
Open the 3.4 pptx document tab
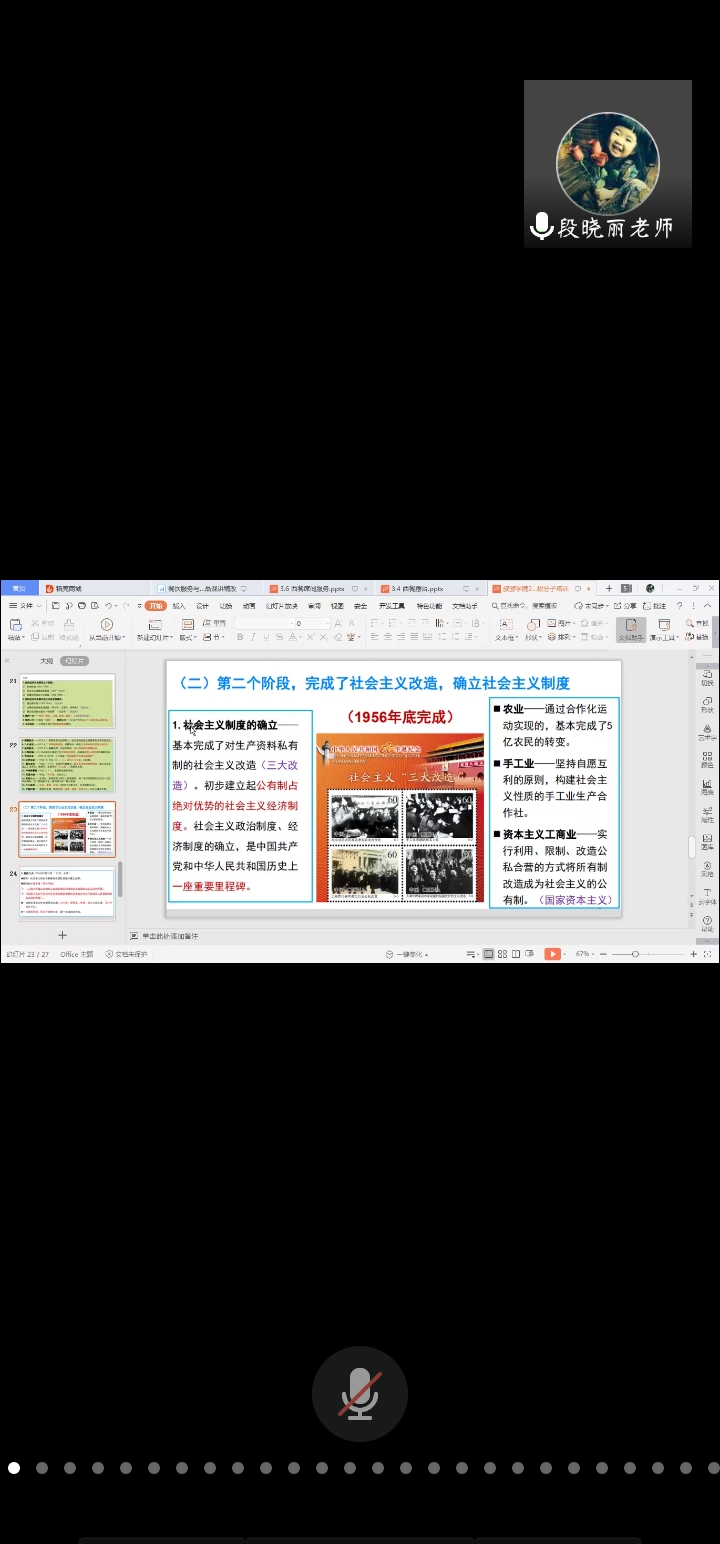[417, 589]
